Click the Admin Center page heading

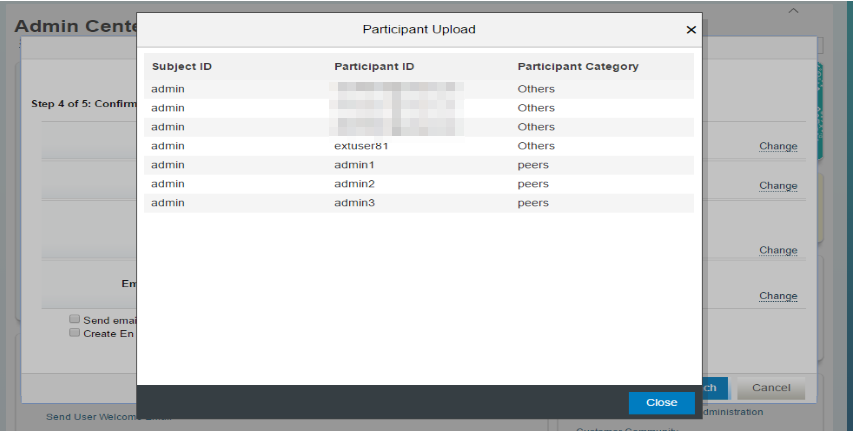pos(76,26)
